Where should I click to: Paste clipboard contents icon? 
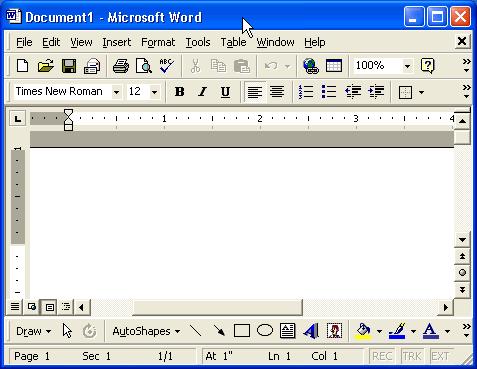(242, 66)
